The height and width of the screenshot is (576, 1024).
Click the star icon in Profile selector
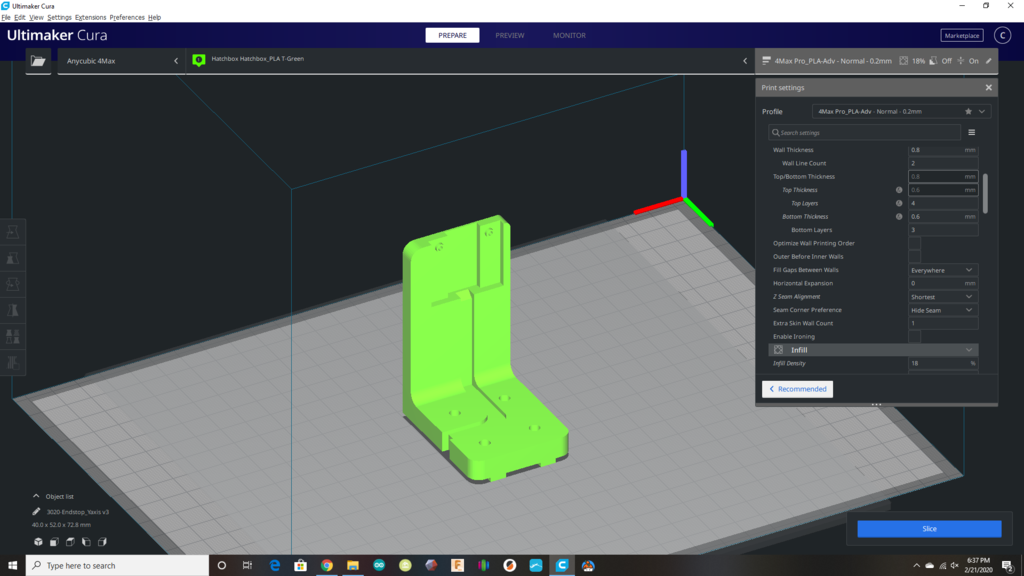pos(968,112)
